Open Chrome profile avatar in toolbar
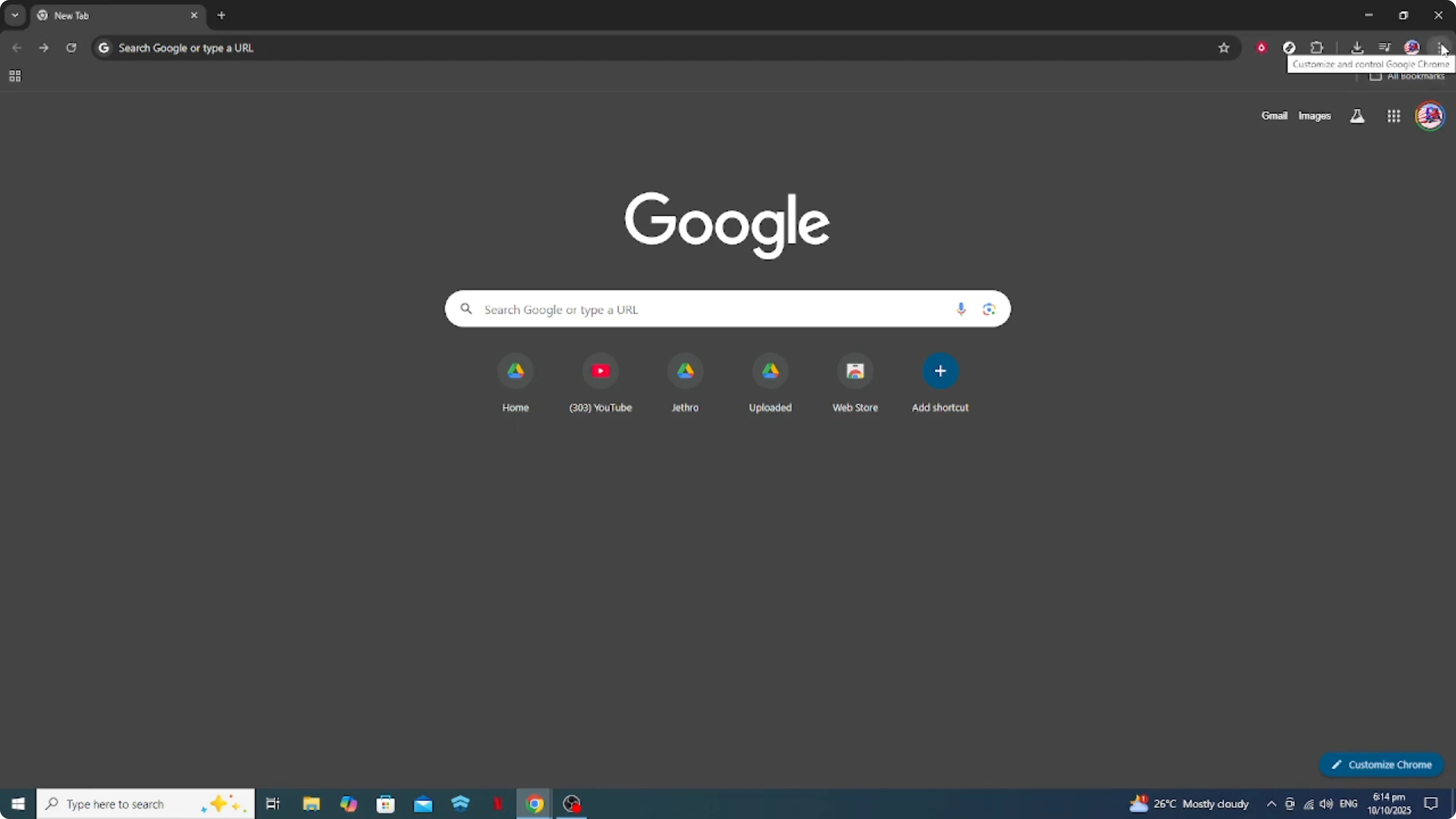The height and width of the screenshot is (819, 1456). coord(1412,48)
